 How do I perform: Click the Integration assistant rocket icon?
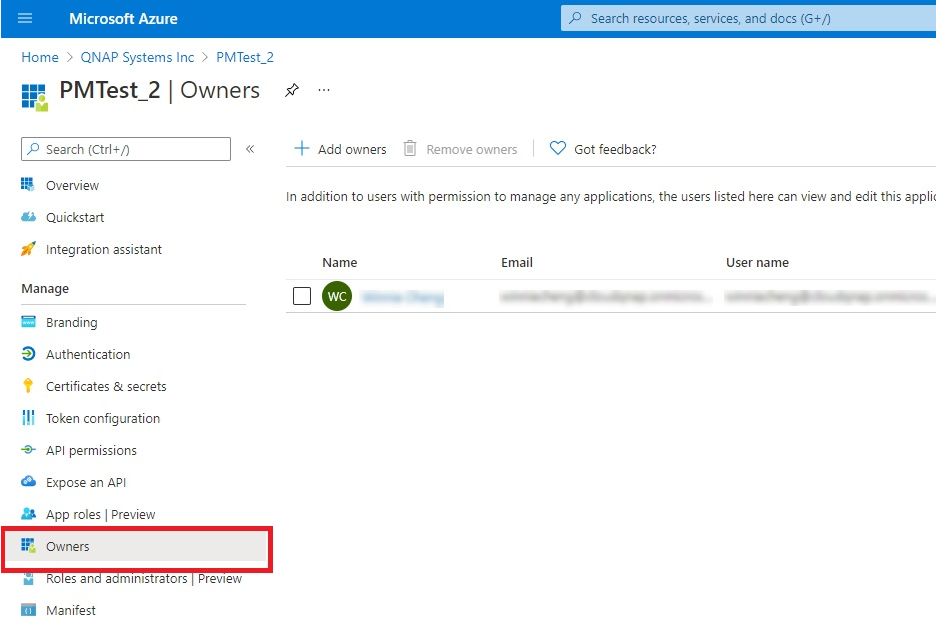(x=28, y=249)
